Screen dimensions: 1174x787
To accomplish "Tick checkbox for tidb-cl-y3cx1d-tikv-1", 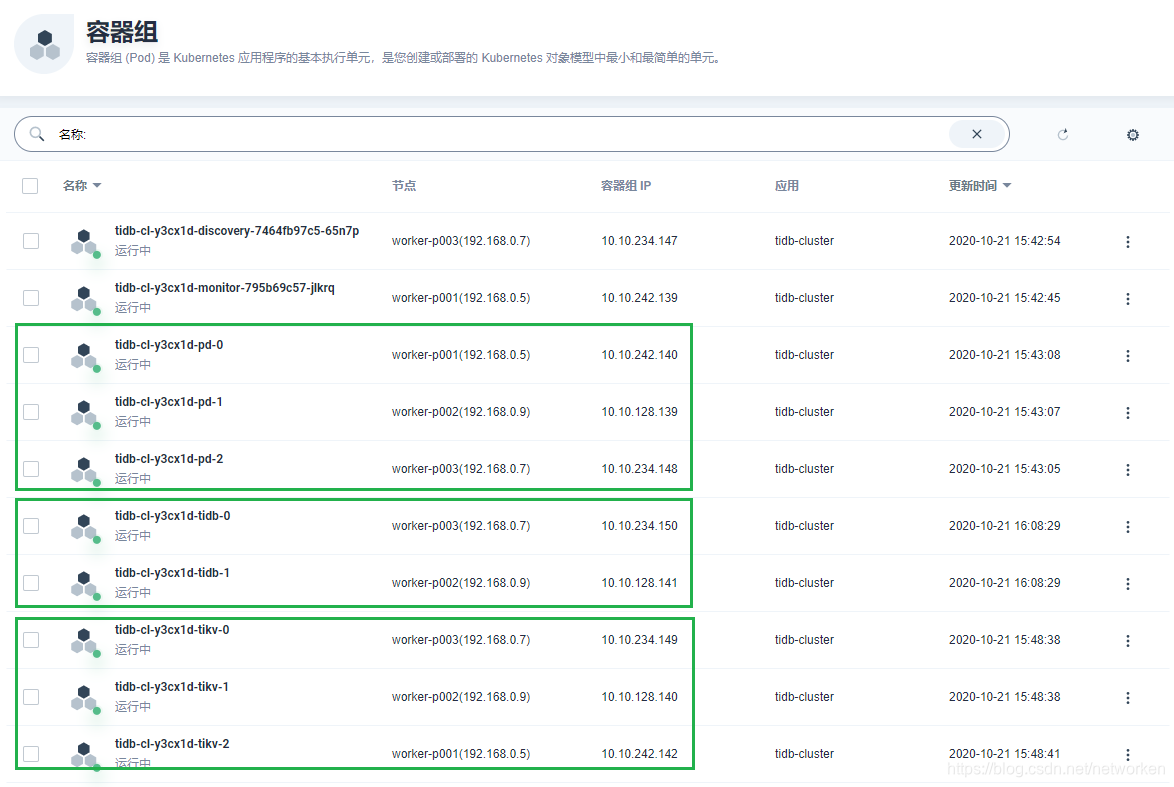I will 31,696.
